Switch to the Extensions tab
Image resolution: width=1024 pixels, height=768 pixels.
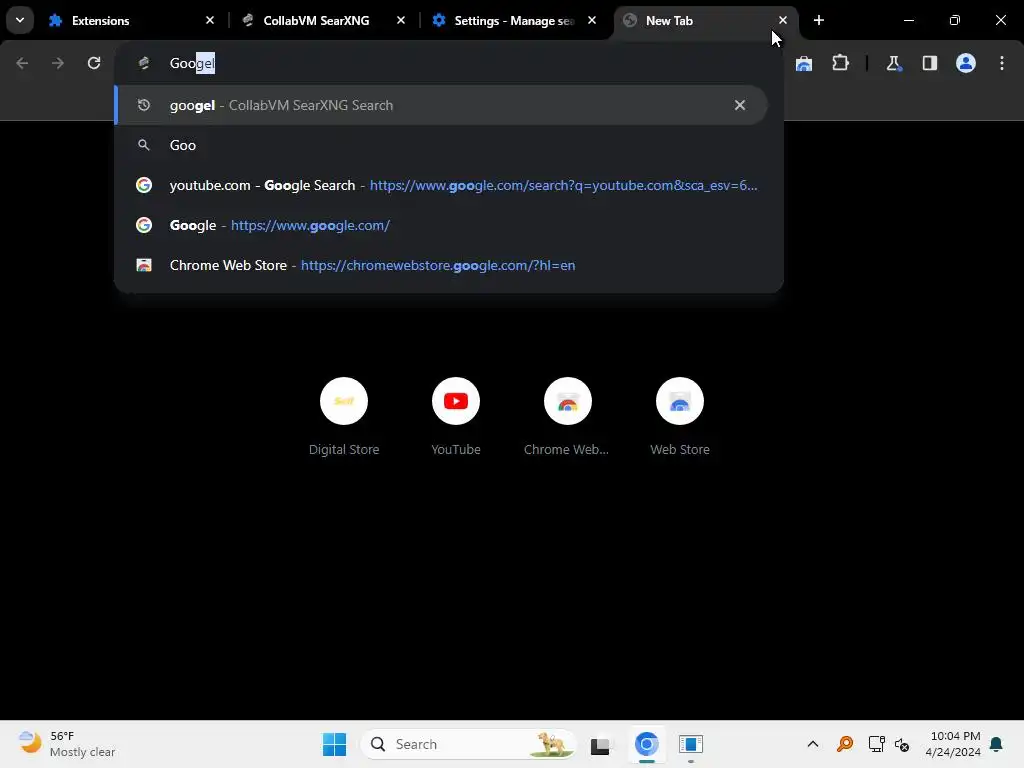131,21
